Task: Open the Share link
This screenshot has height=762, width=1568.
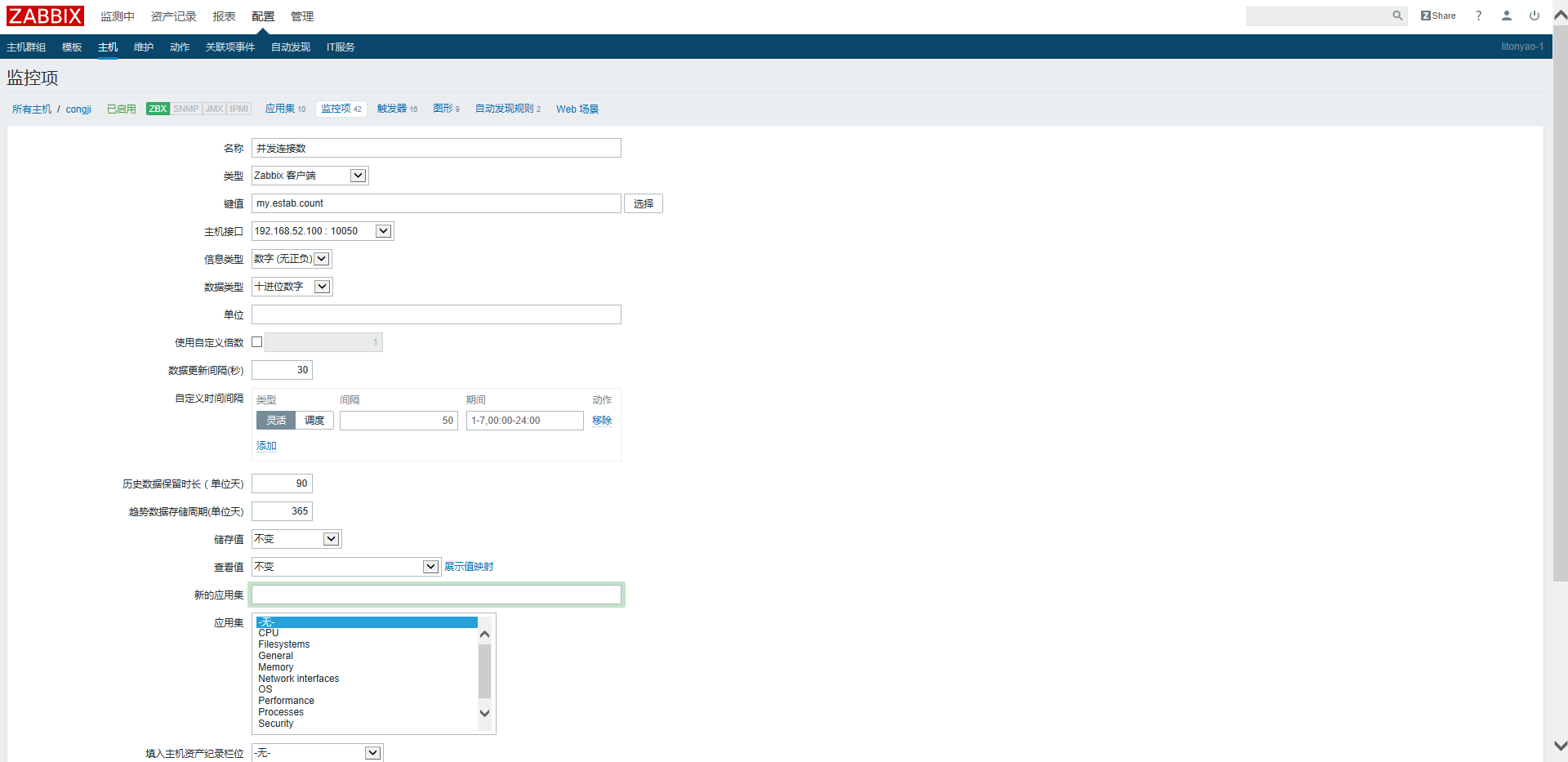Action: pos(1438,16)
